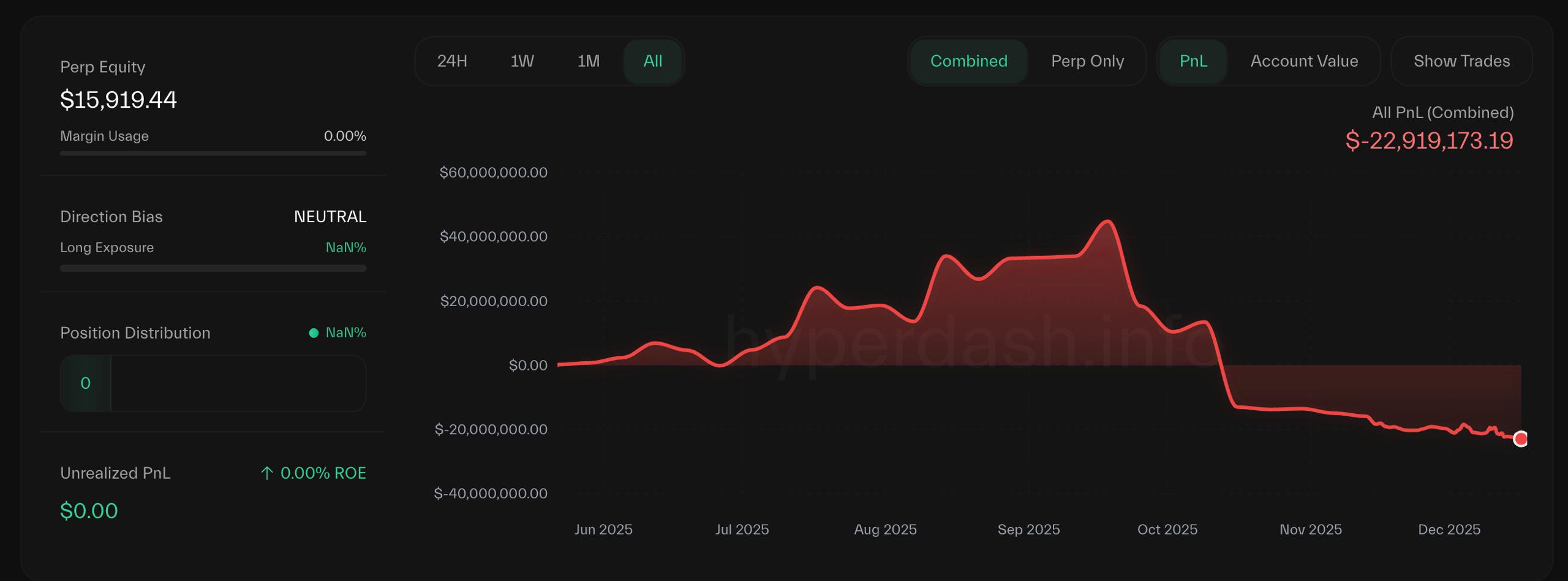Select the 1M time range
This screenshot has height=581, width=1568.
point(588,61)
